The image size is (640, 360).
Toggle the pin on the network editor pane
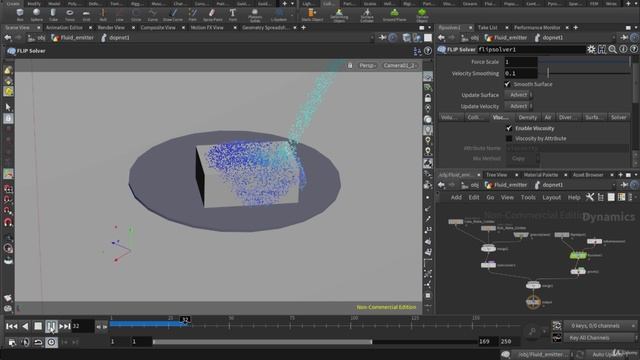624,185
